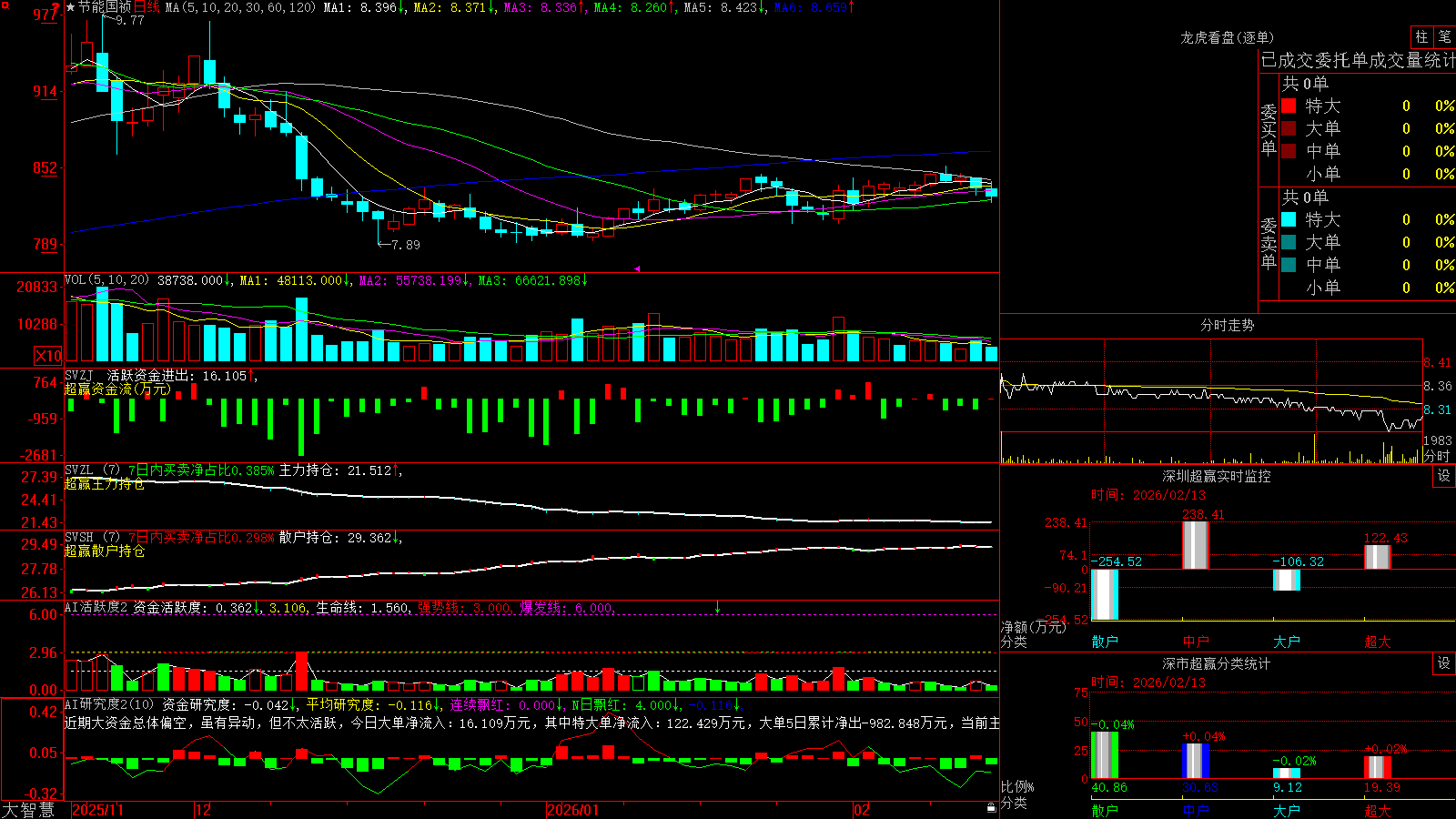Screen dimensions: 1456x819
Task: Click the teal 中单 swatch under 委卖单
Action: 1289,265
